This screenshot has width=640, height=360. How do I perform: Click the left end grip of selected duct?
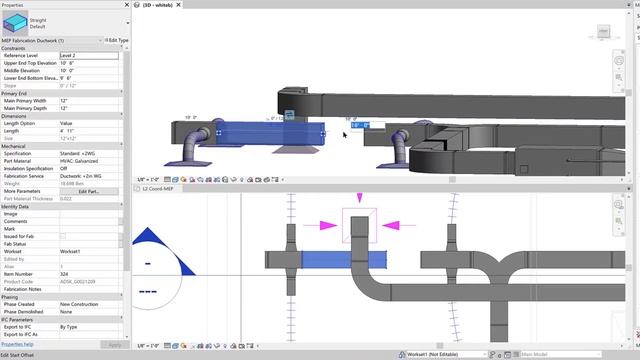219,133
